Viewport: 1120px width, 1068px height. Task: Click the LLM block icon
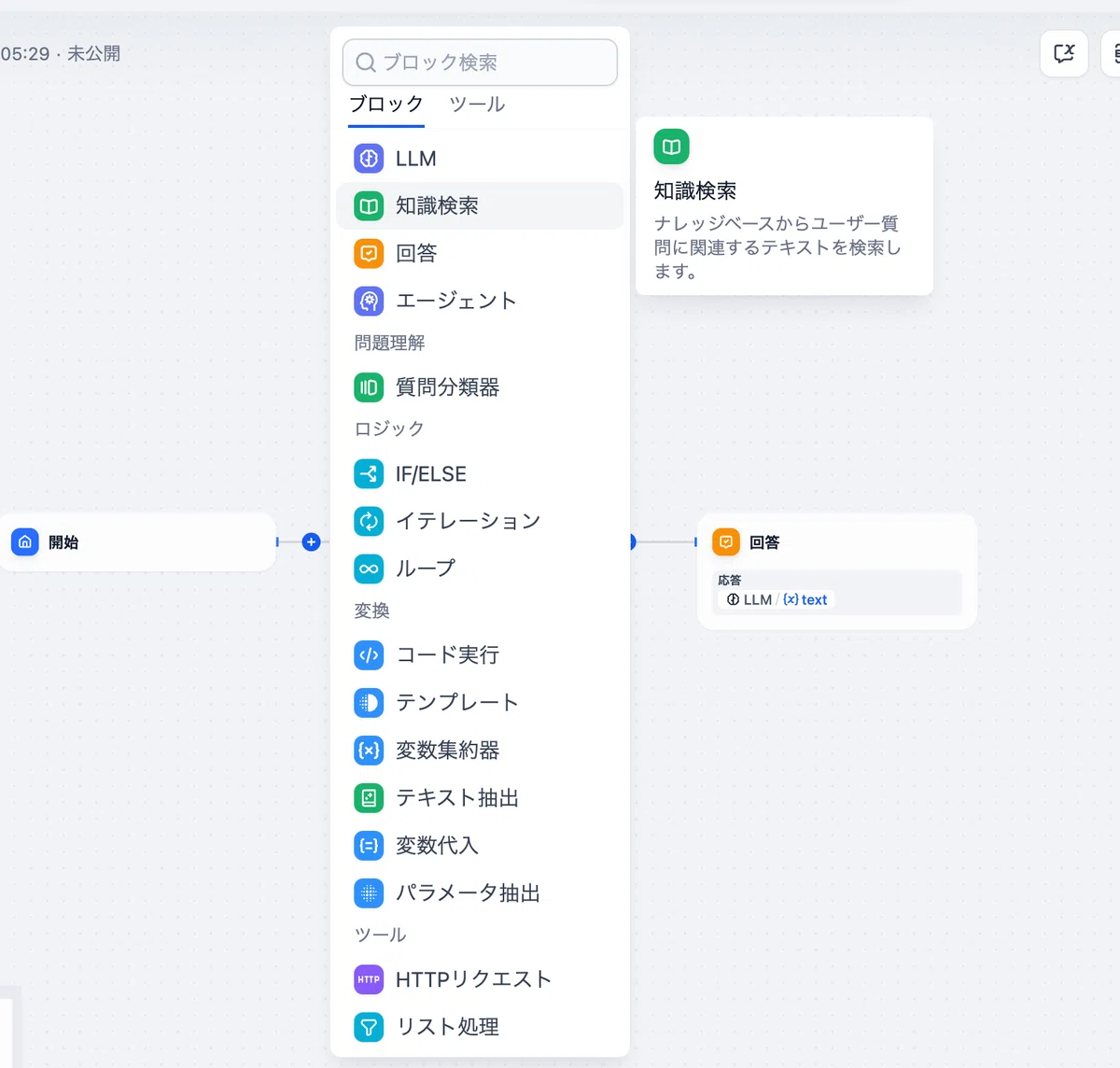[369, 159]
